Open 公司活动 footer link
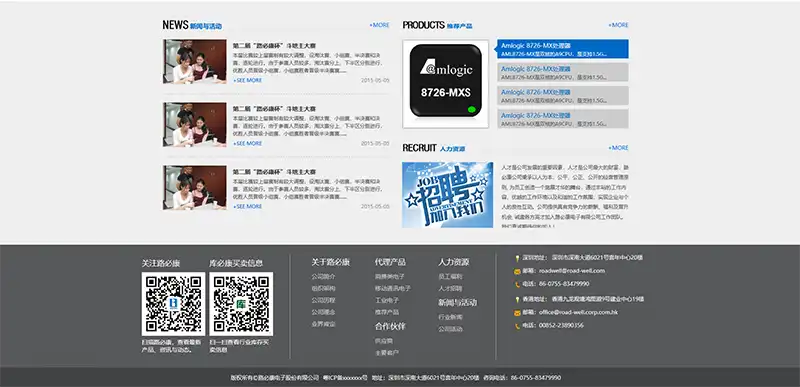Viewport: 800px width, 387px height. (x=450, y=329)
